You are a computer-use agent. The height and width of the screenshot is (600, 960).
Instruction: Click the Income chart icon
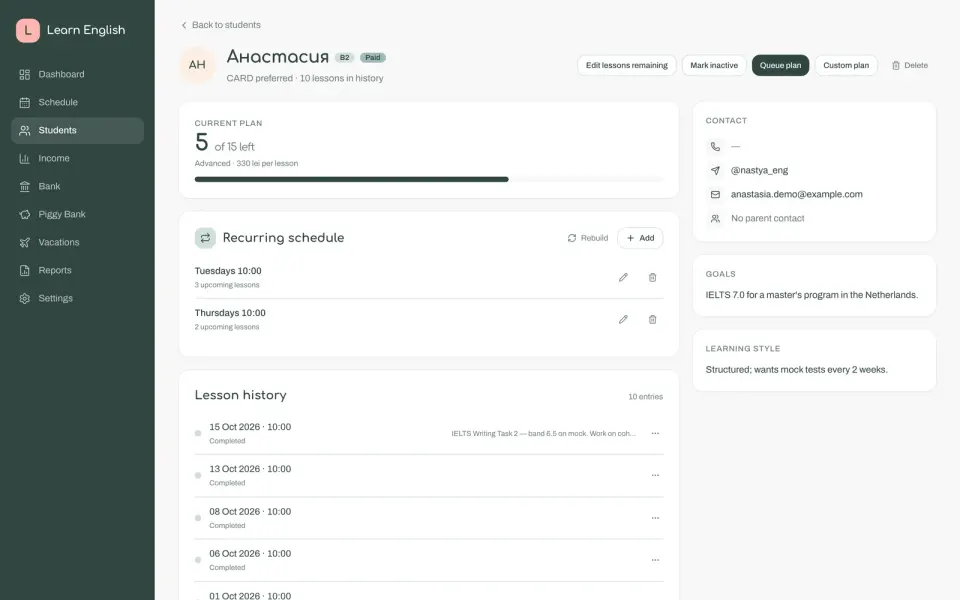[24, 159]
